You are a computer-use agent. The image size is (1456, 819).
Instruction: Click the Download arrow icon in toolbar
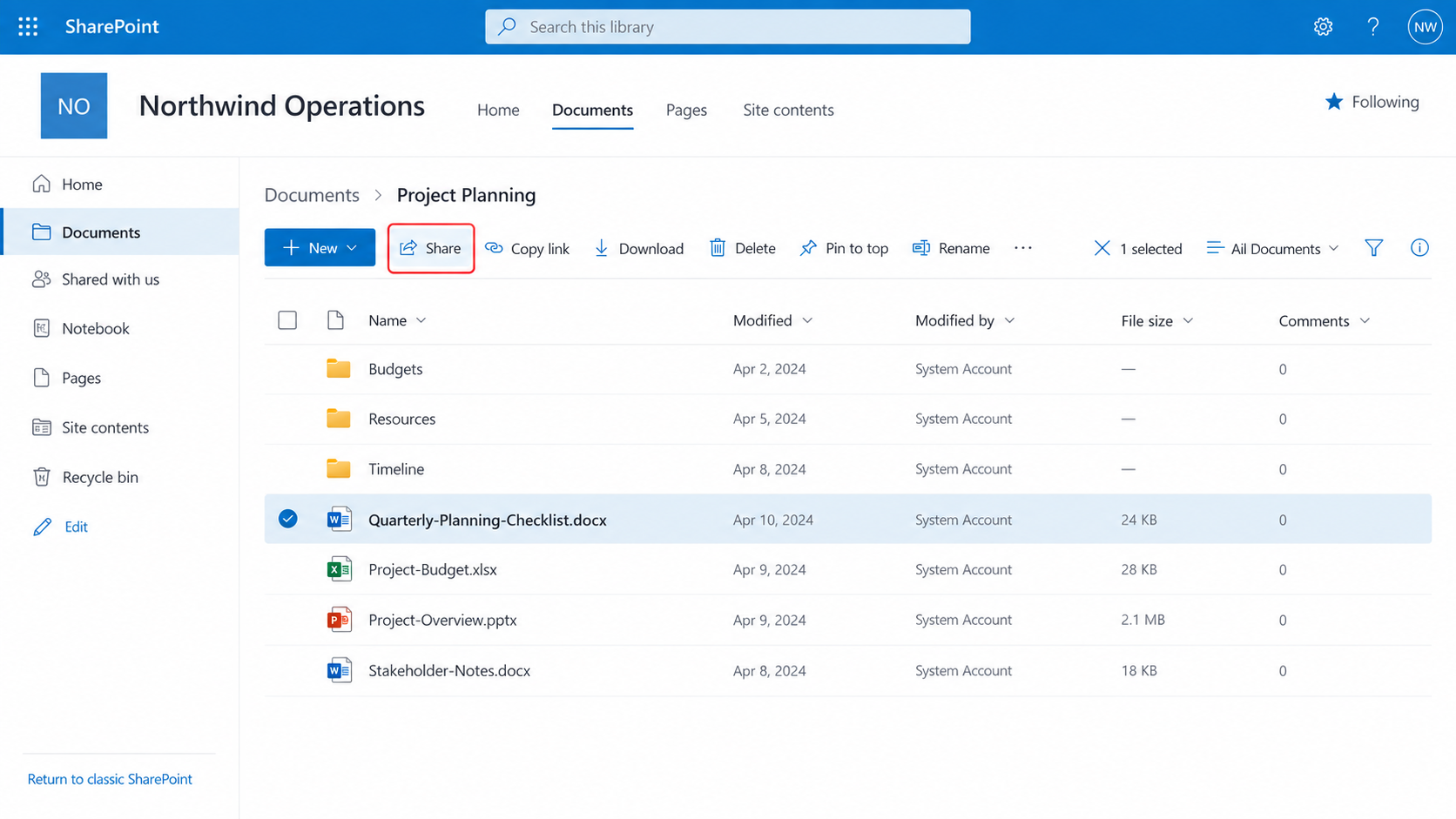(x=601, y=248)
